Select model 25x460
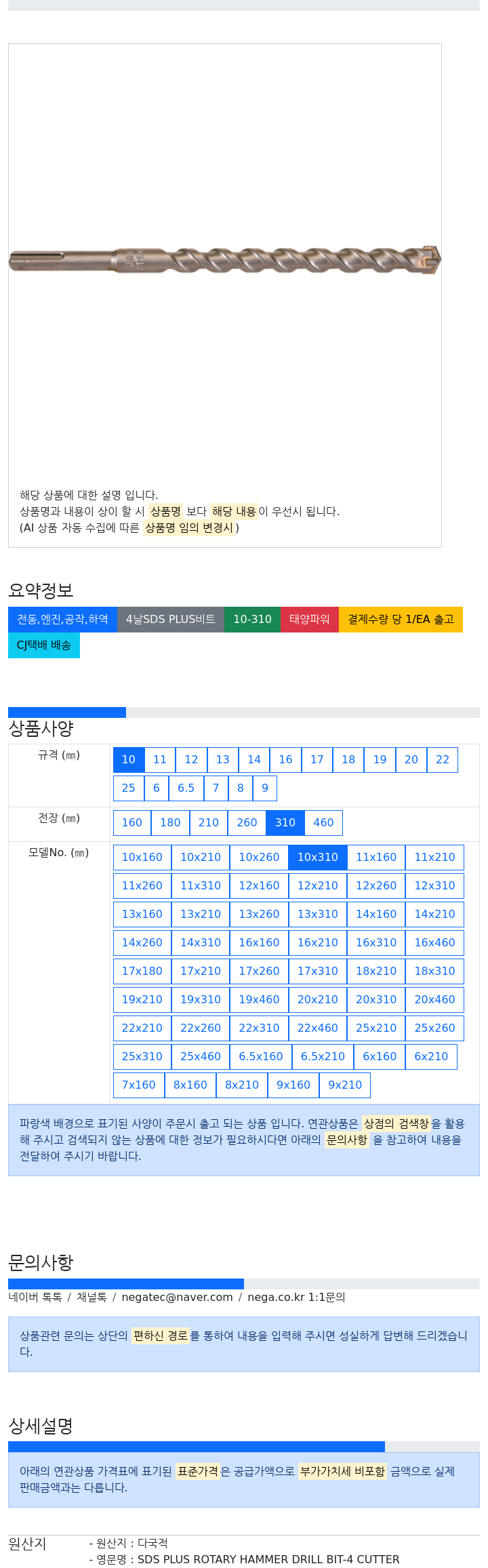 click(x=201, y=1057)
